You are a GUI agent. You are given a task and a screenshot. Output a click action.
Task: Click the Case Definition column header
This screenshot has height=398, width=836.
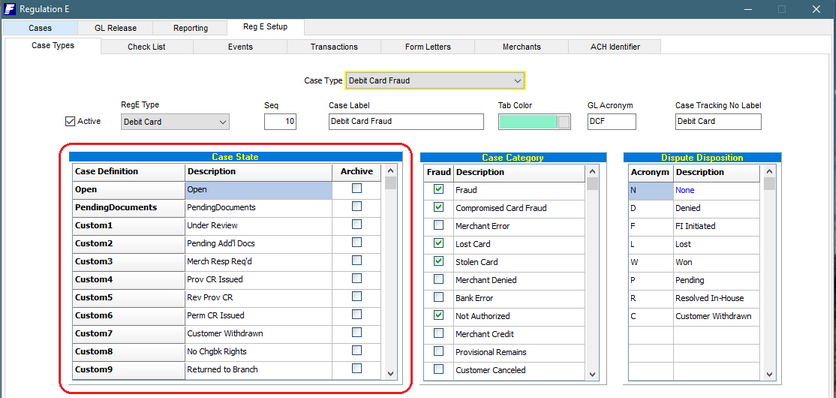pos(128,172)
